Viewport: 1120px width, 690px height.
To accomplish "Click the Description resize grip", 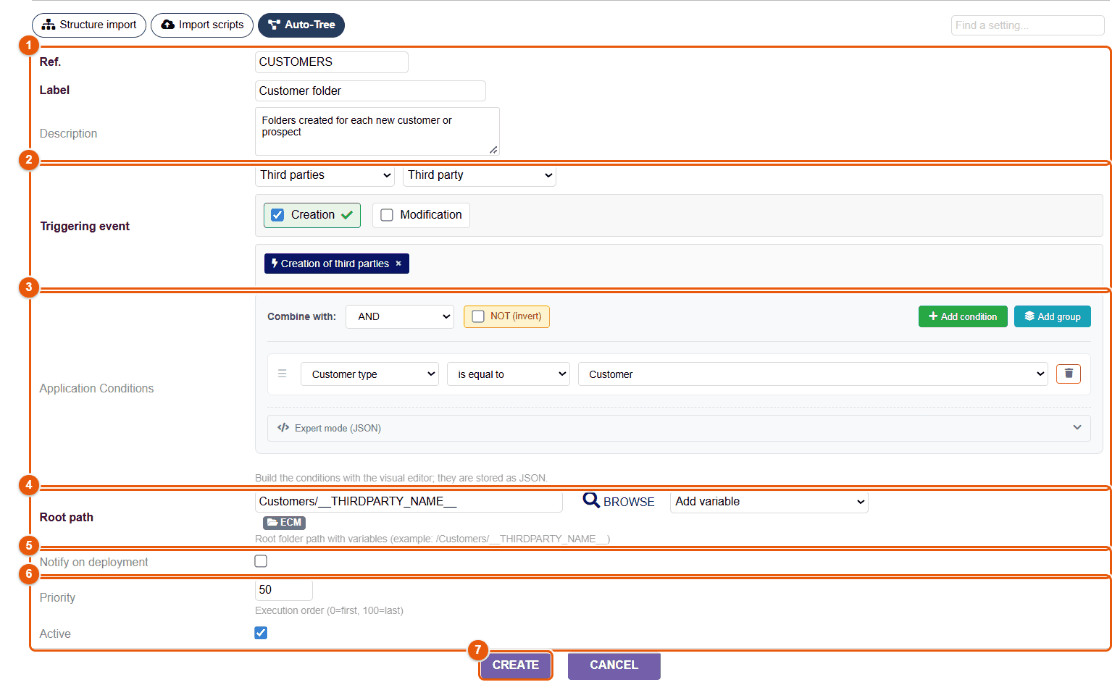I will 494,150.
